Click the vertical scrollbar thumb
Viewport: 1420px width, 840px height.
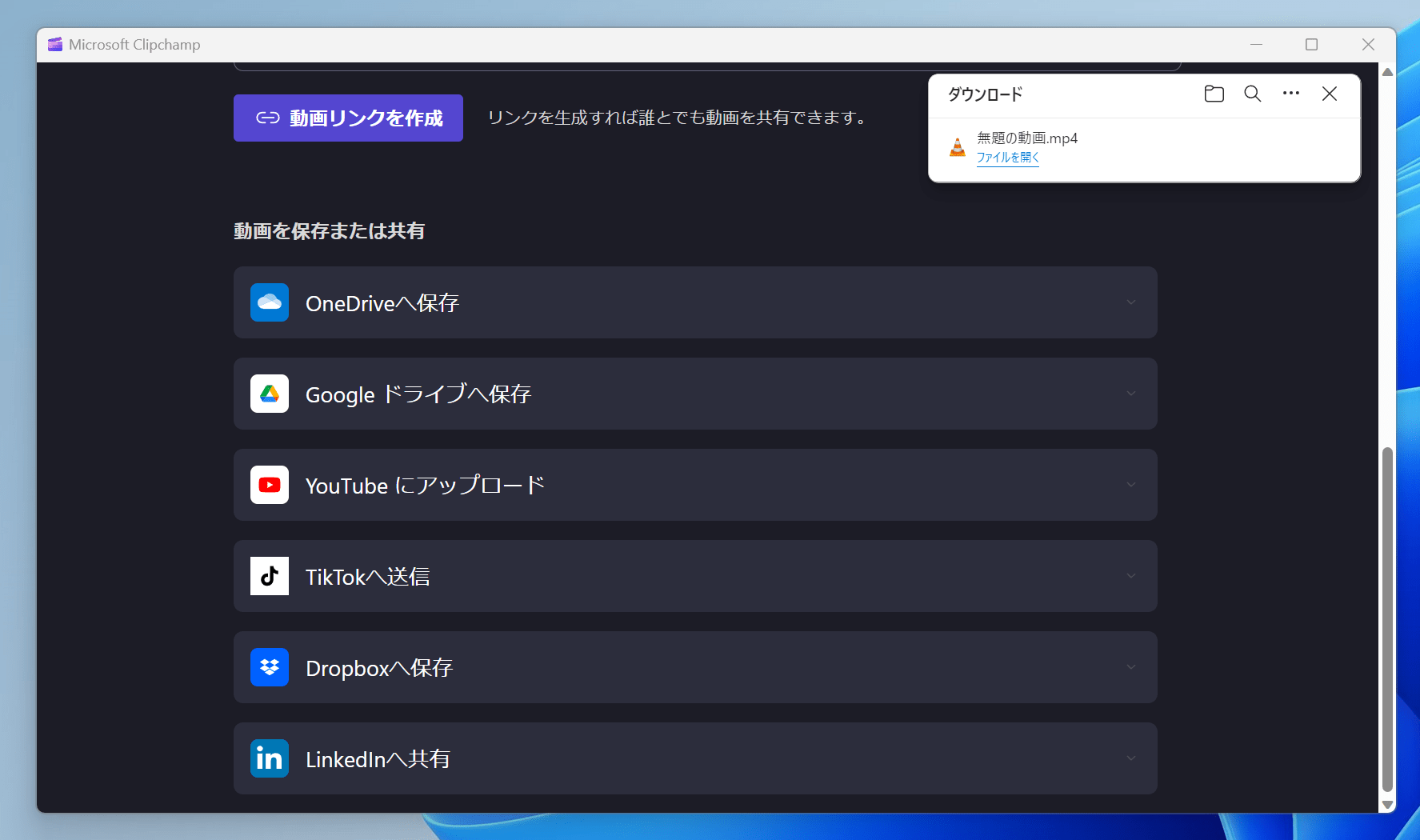point(1388,620)
